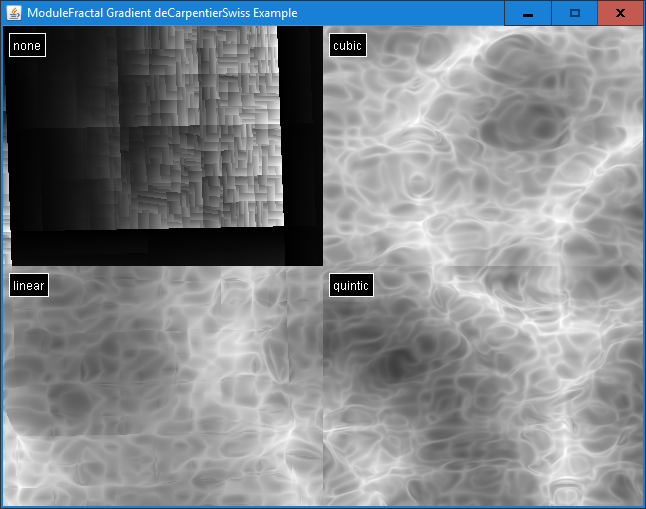Click the window title text in title bar

tap(155, 13)
